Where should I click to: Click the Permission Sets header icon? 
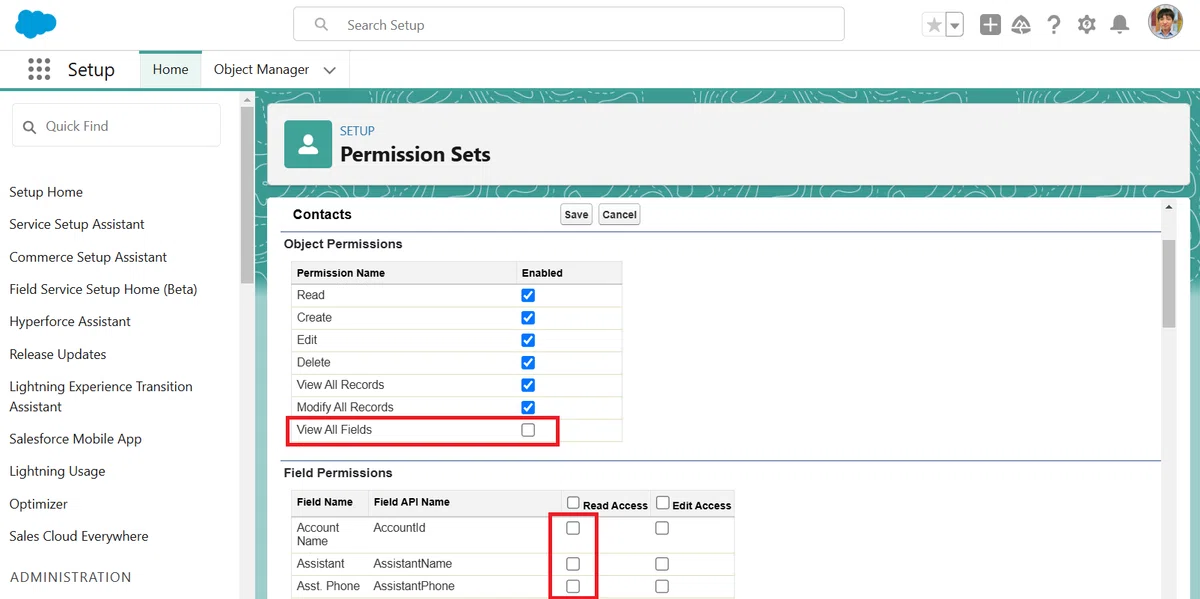tap(308, 145)
